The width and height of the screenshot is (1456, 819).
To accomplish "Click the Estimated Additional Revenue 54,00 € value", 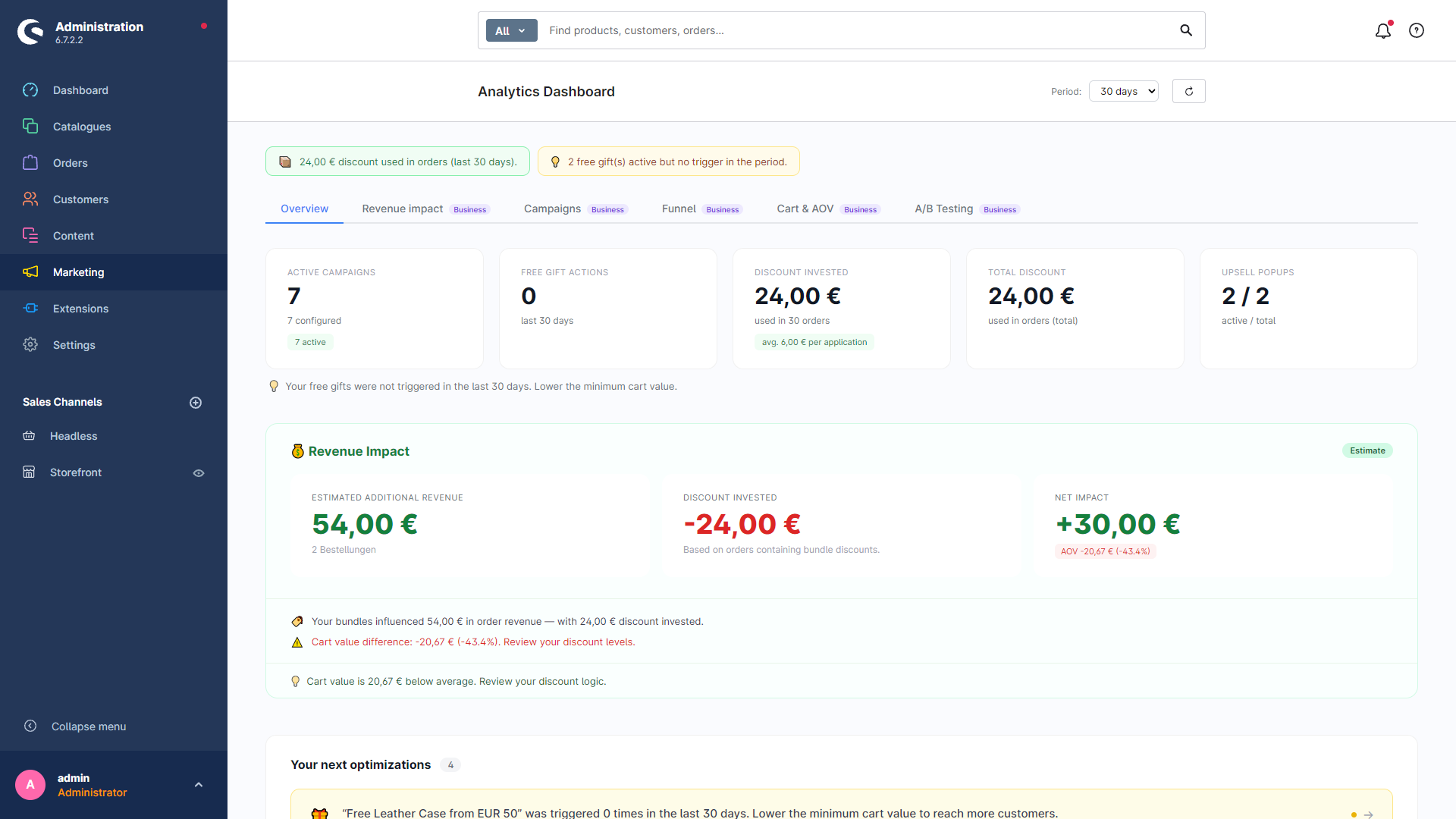I will click(365, 524).
